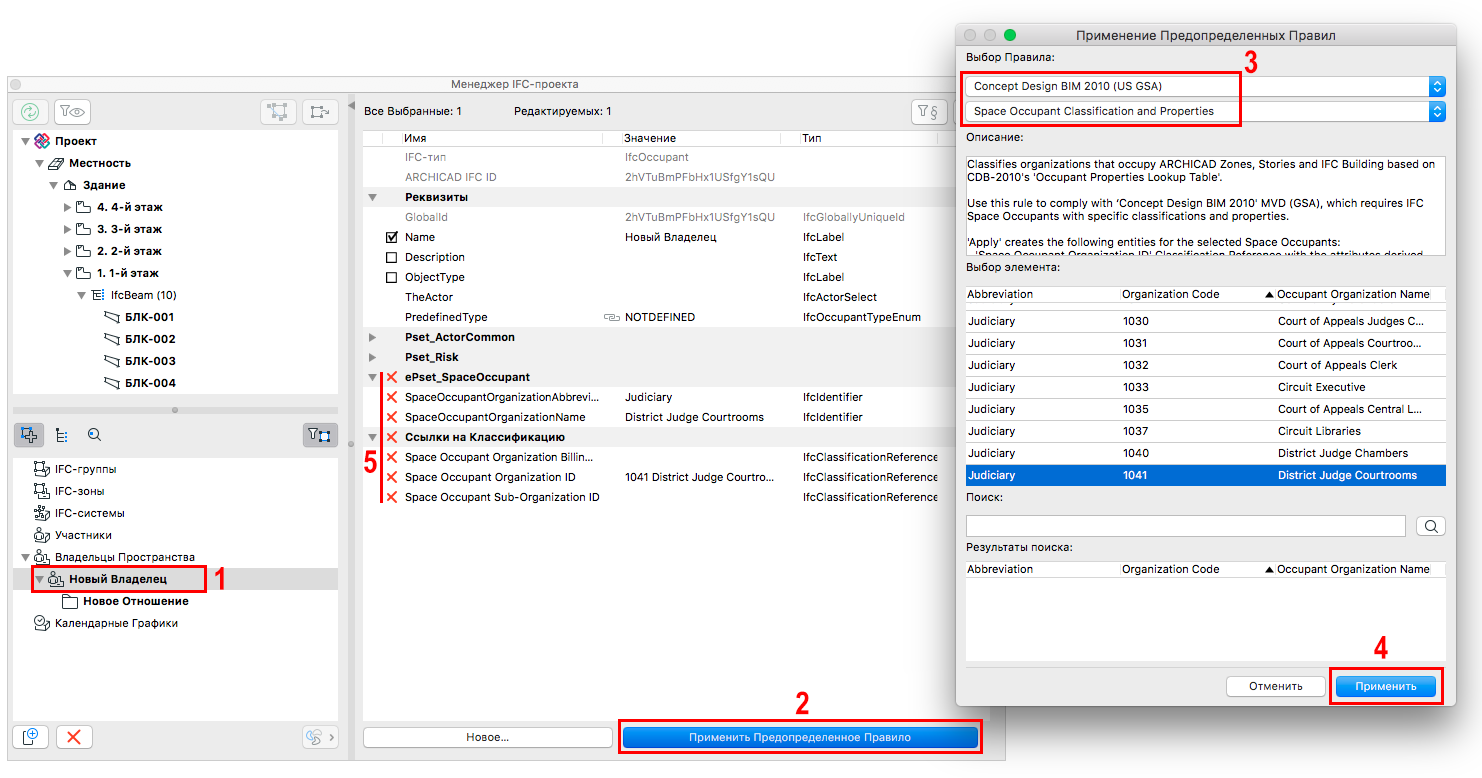This screenshot has width=1482, height=778.
Task: Collapse Владельцы Пространства group
Action: [x=26, y=557]
